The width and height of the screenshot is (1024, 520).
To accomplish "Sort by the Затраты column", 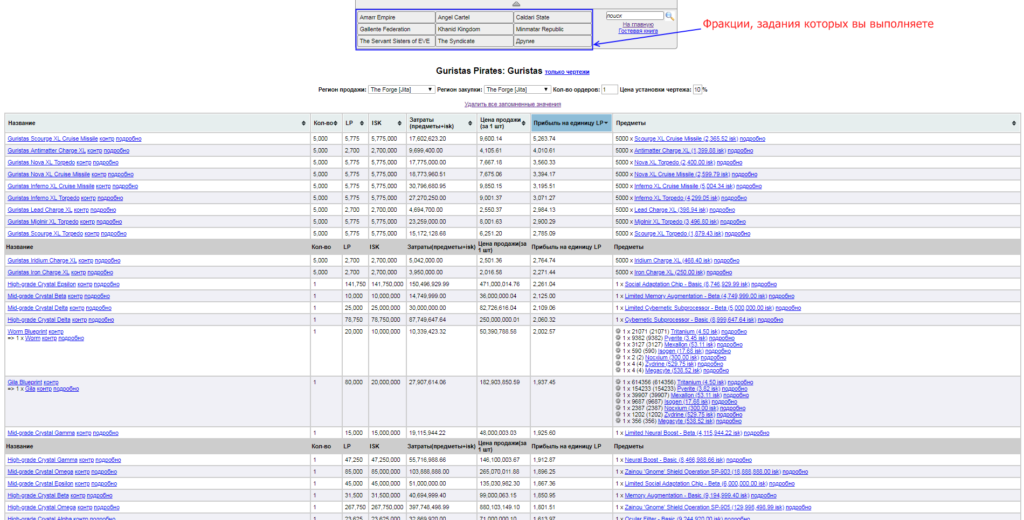I will (440, 122).
